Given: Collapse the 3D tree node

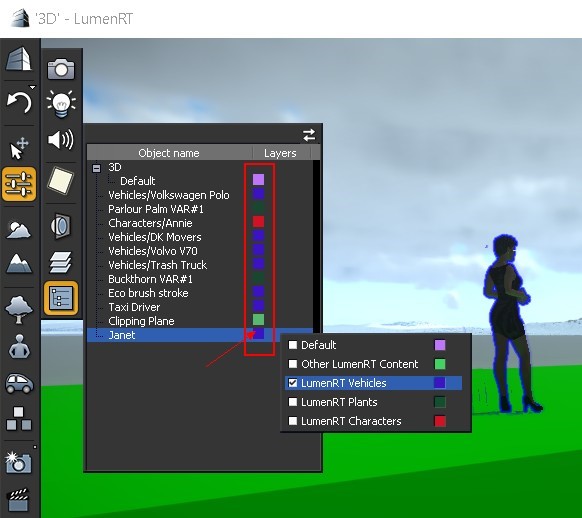Looking at the screenshot, I should pyautogui.click(x=97, y=168).
